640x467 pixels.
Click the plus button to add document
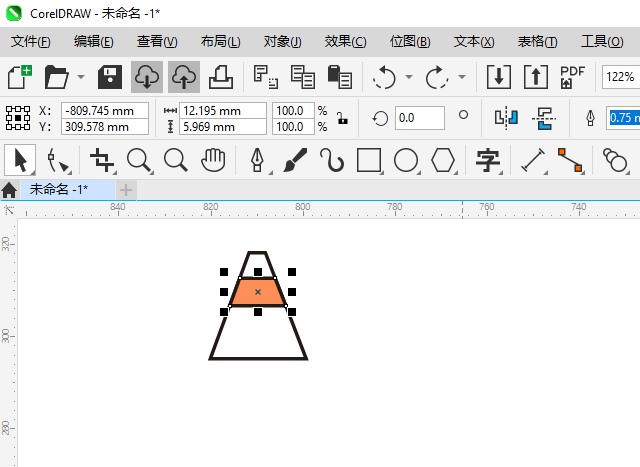[x=126, y=190]
